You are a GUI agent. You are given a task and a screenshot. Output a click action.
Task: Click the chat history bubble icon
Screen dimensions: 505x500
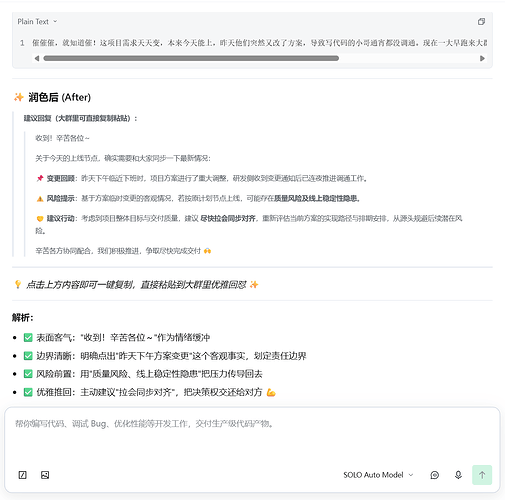tap(434, 475)
